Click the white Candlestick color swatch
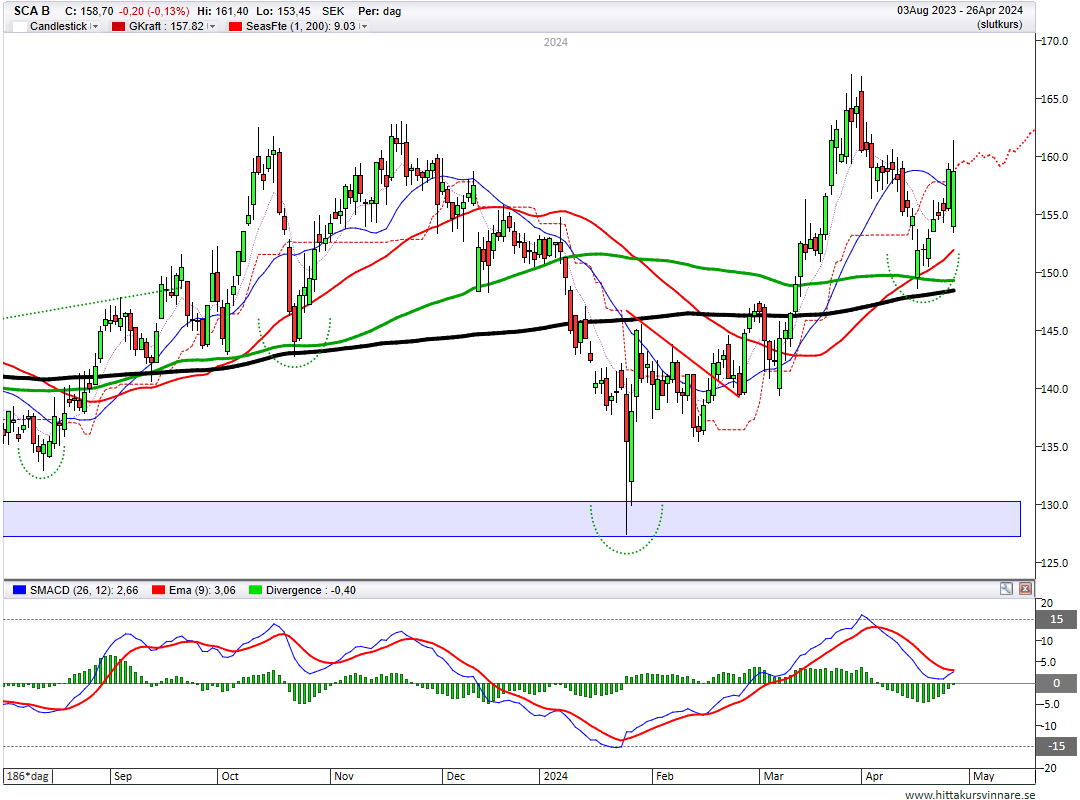The width and height of the screenshot is (1080, 800). click(x=19, y=26)
